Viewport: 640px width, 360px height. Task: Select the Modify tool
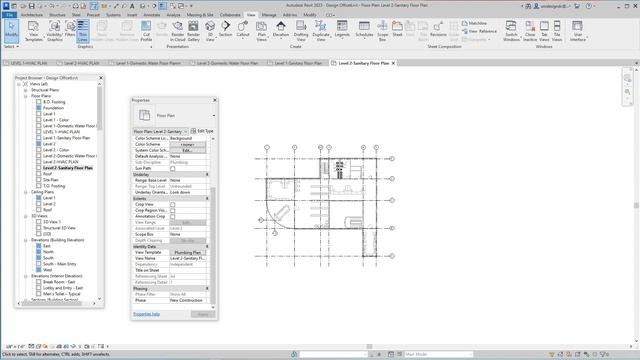(x=11, y=31)
